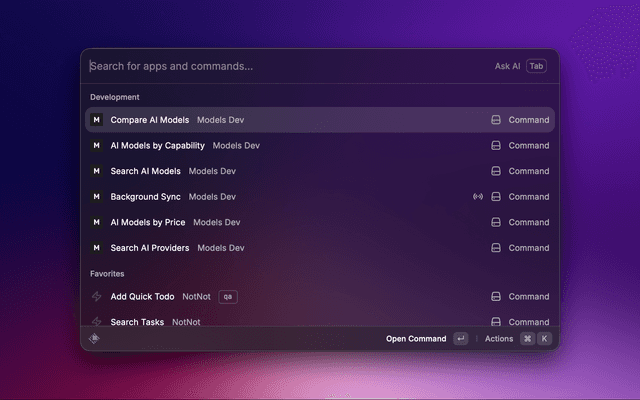Open the Add Quick Todo command
This screenshot has height=400, width=640.
143,297
